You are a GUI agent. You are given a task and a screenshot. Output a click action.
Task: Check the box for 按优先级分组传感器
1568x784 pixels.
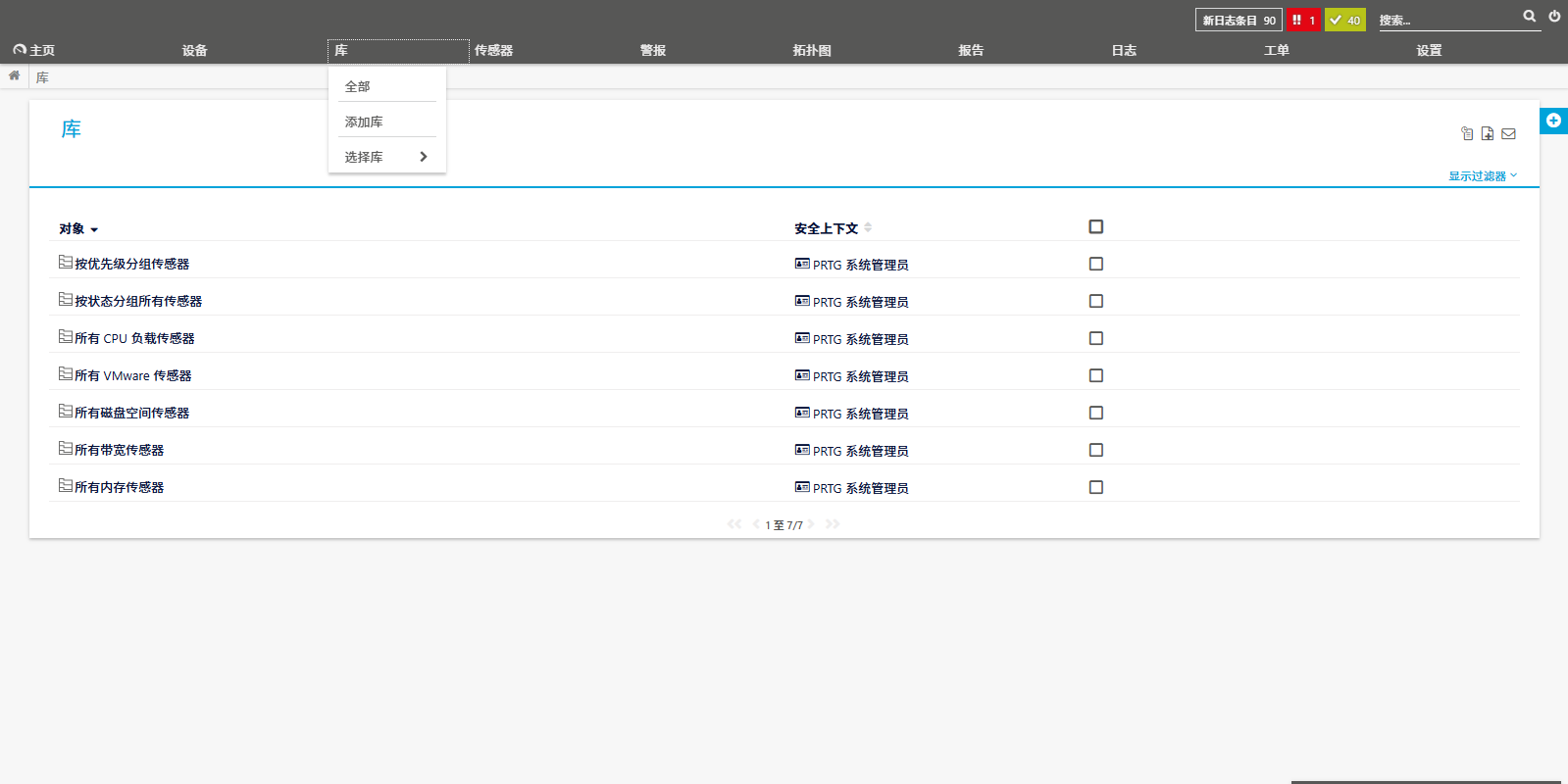1096,264
